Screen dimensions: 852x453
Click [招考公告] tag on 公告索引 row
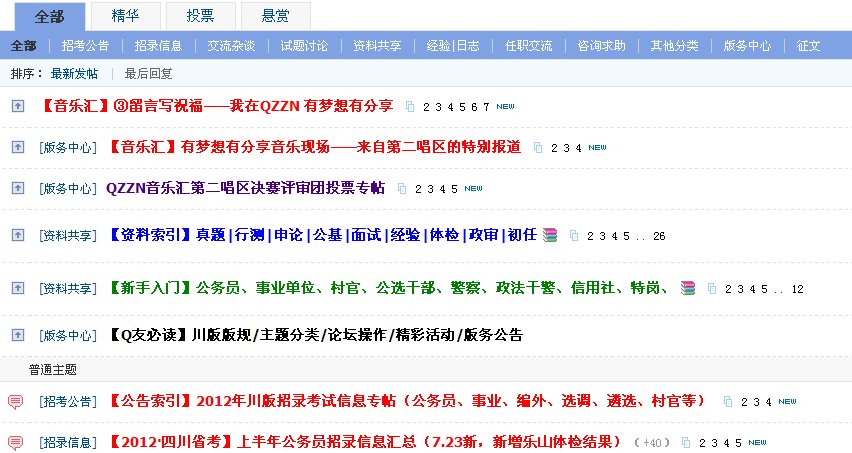pyautogui.click(x=68, y=402)
